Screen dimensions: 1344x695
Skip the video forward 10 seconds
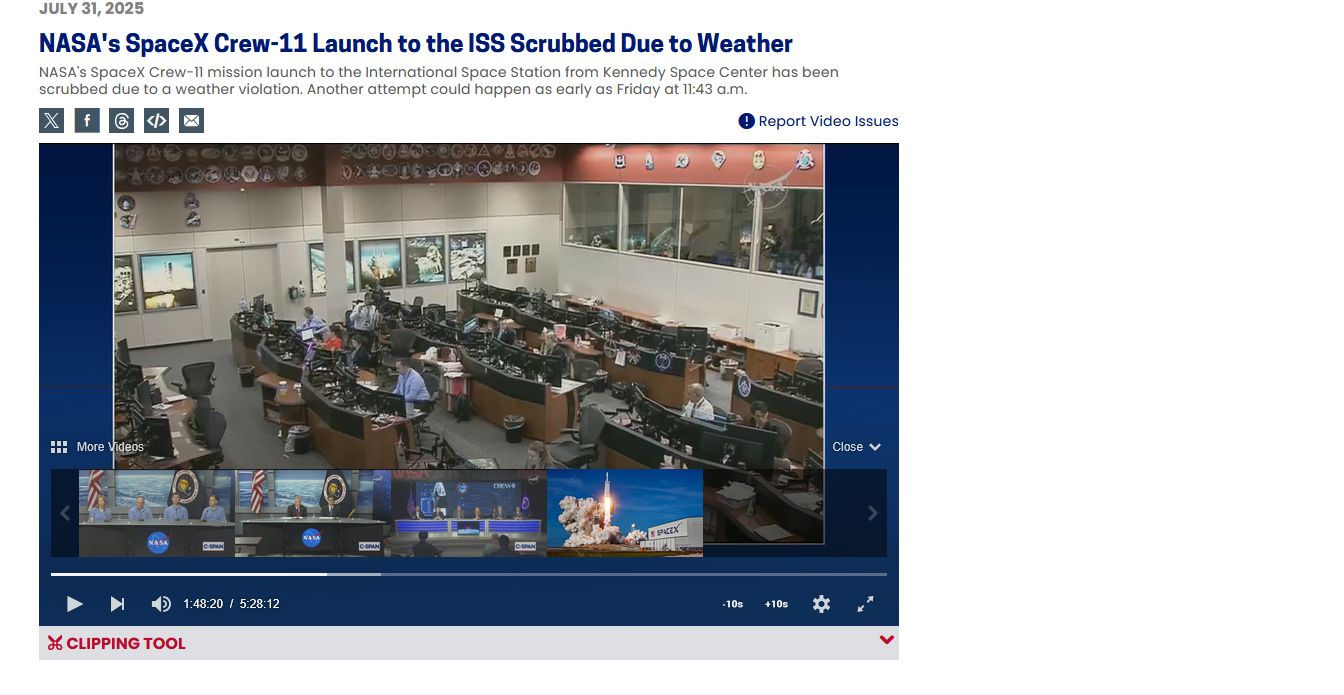coord(776,604)
